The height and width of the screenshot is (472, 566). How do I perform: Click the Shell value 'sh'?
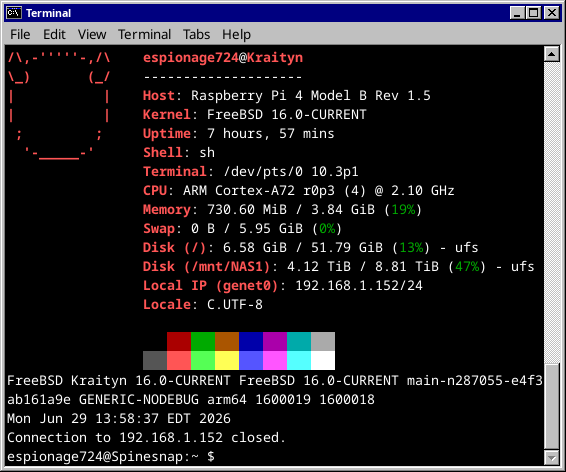[x=207, y=153]
